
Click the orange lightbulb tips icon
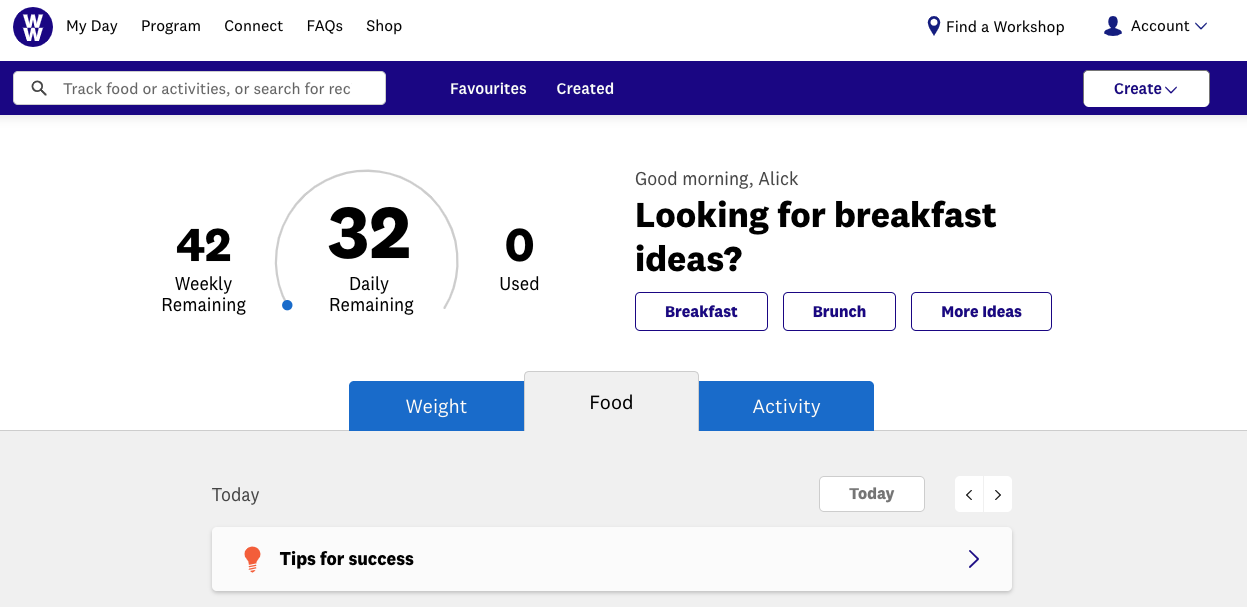pos(252,559)
